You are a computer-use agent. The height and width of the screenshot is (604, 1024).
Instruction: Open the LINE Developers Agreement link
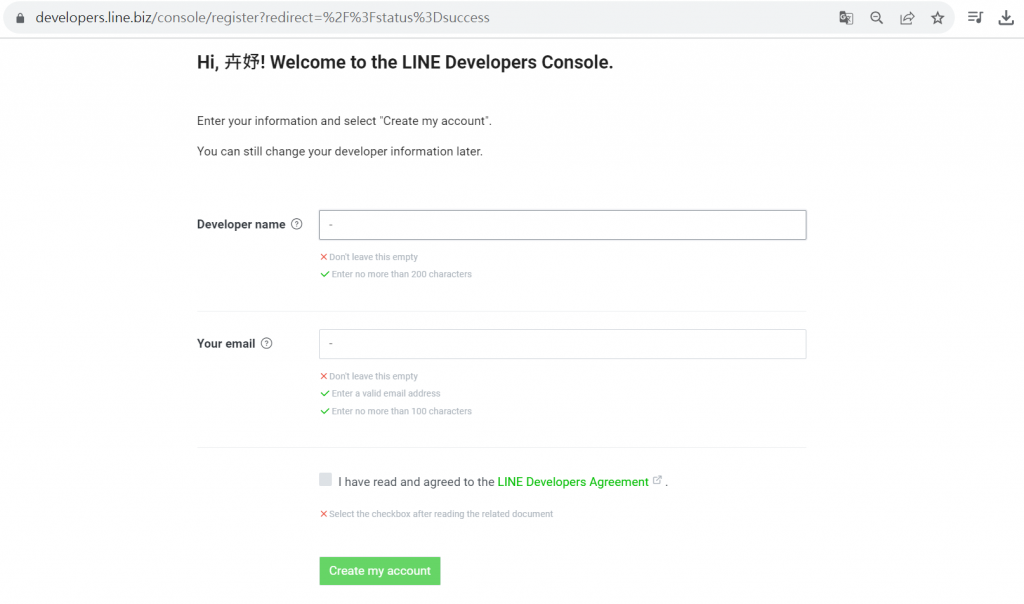click(573, 482)
